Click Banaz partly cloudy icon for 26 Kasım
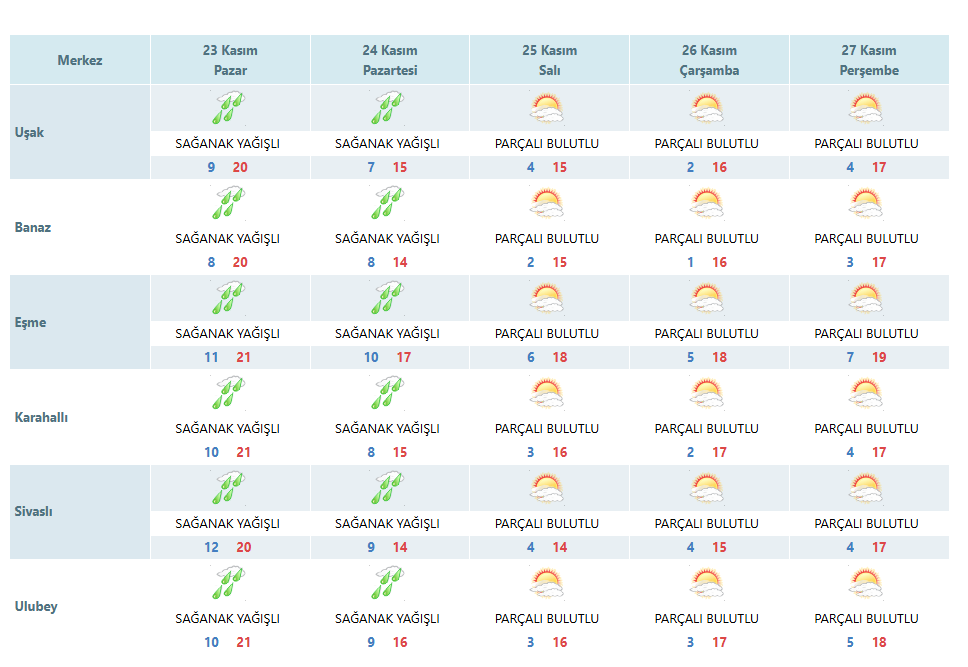Image resolution: width=968 pixels, height=667 pixels. [x=707, y=203]
